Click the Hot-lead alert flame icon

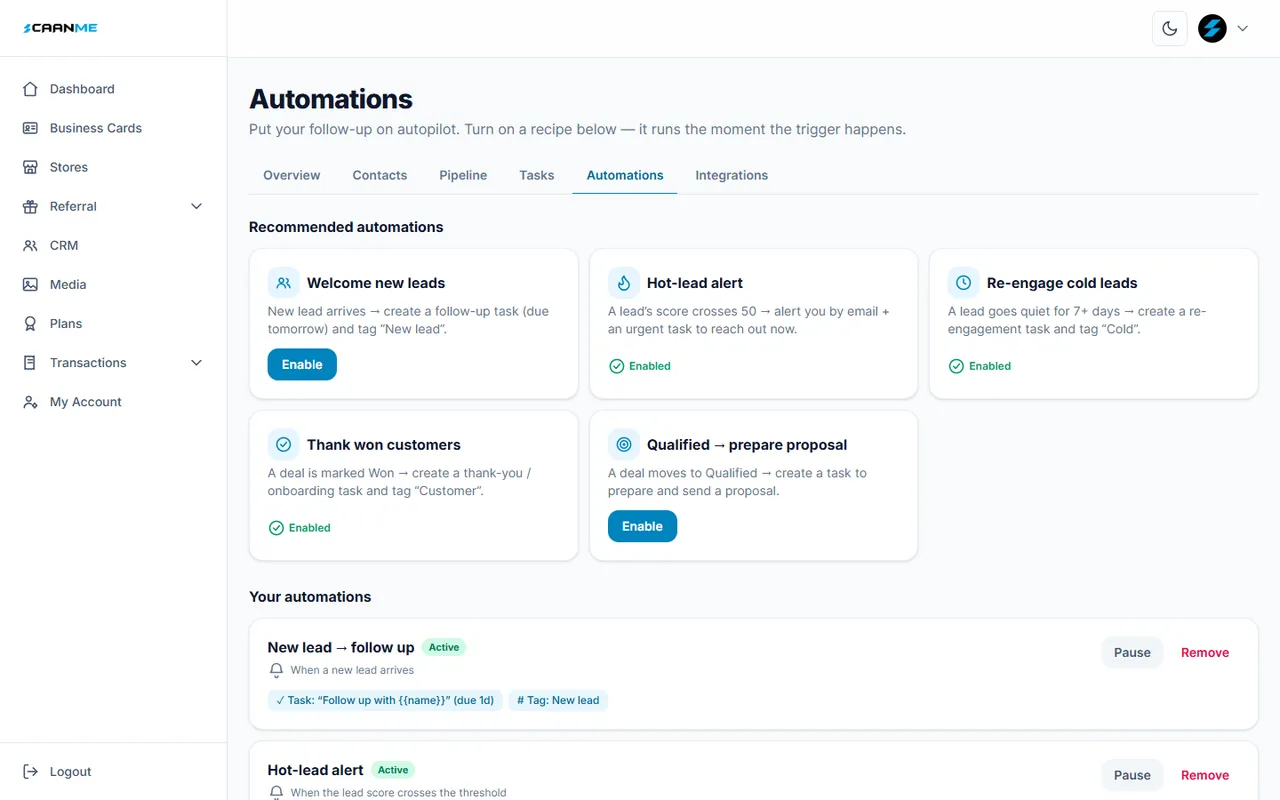(624, 283)
